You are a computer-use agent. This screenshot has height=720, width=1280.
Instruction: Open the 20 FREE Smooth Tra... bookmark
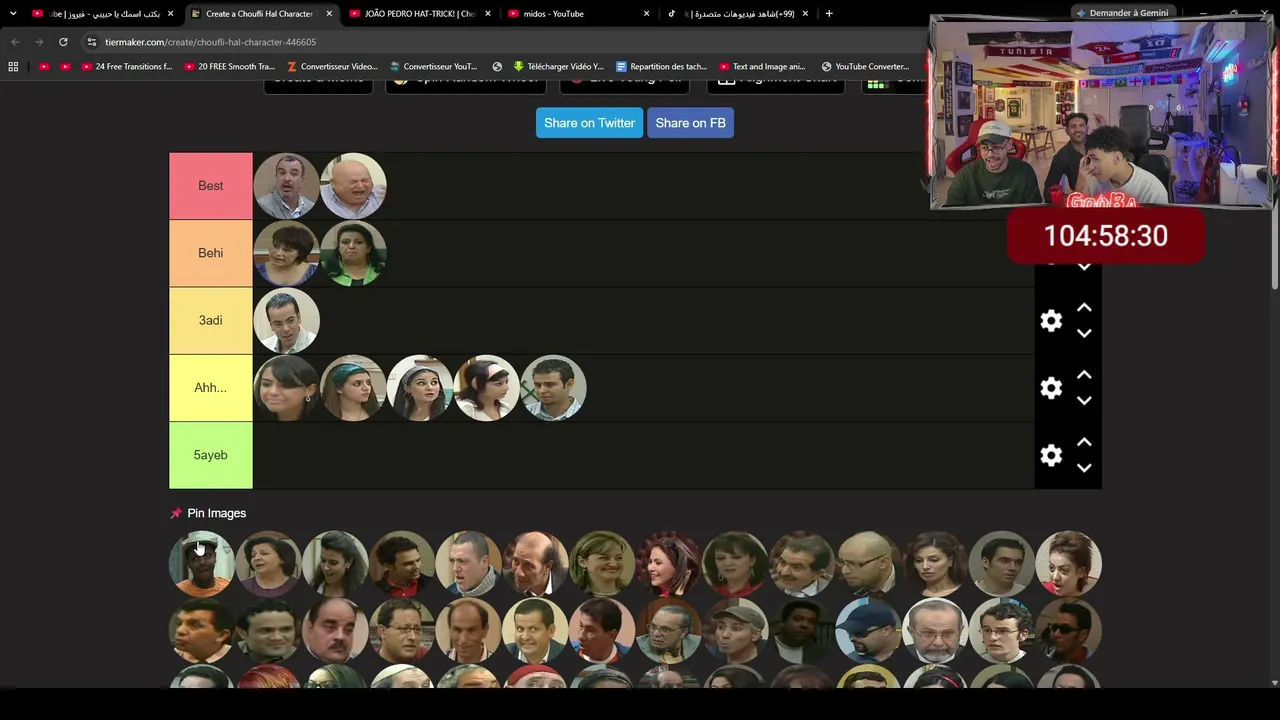(229, 67)
